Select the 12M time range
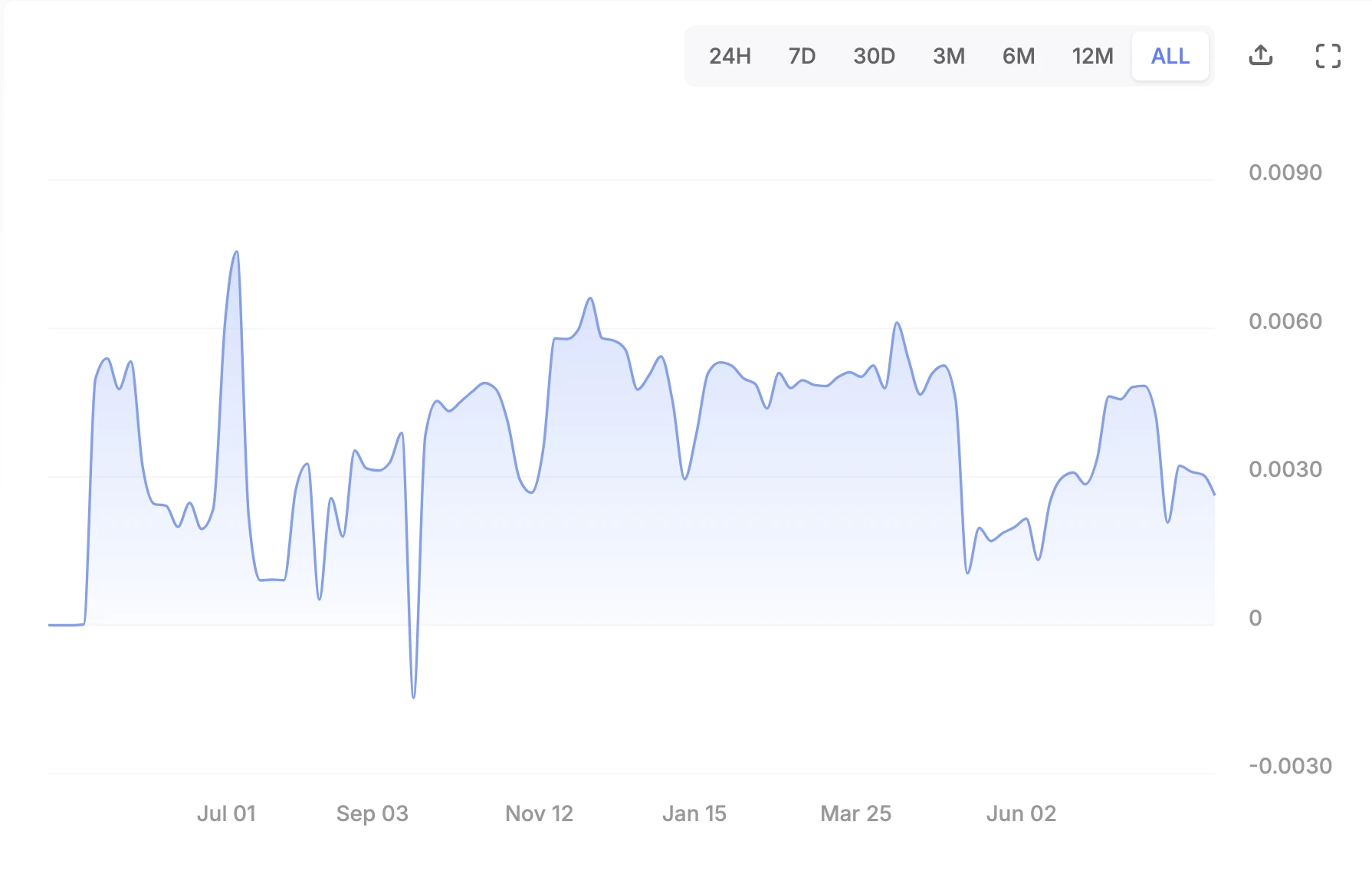This screenshot has height=871, width=1372. [x=1092, y=56]
